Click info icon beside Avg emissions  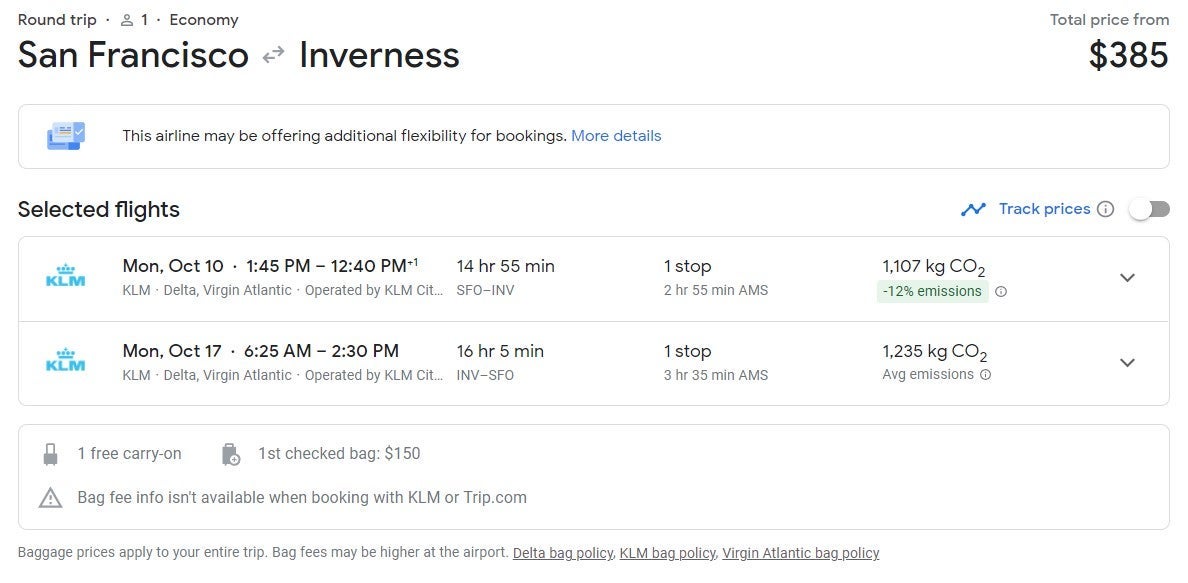point(986,375)
